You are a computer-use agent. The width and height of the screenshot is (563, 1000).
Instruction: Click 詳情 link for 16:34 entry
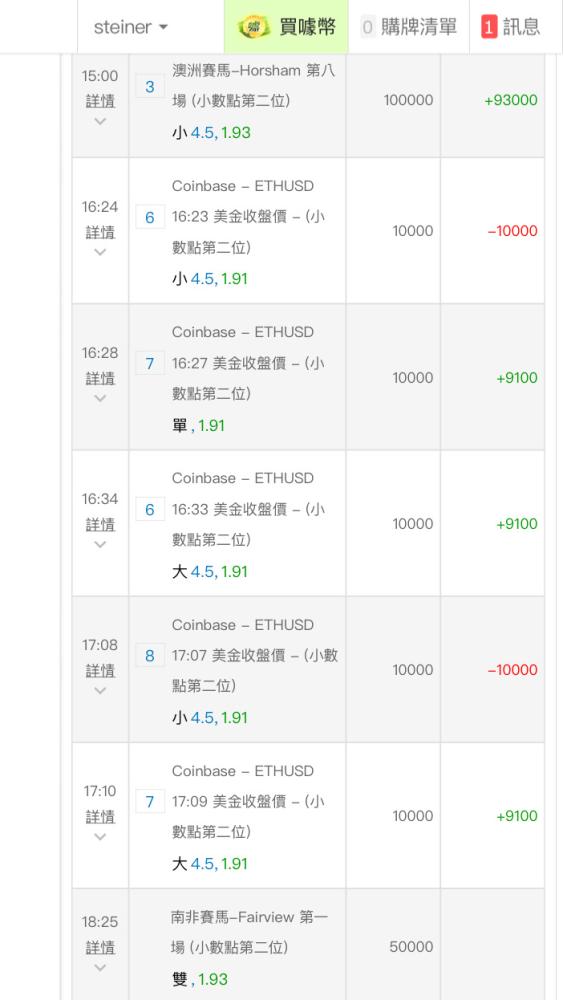click(x=100, y=524)
